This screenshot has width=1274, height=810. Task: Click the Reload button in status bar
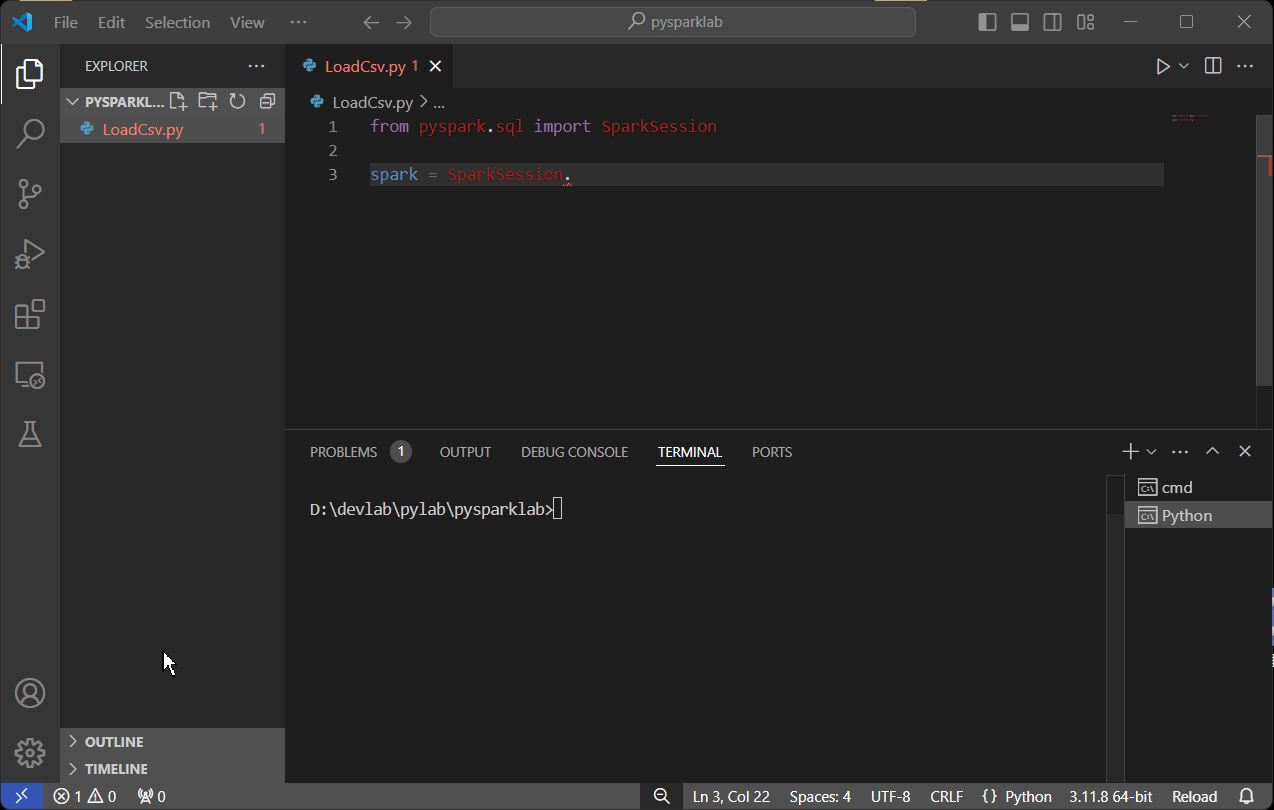(x=1194, y=797)
